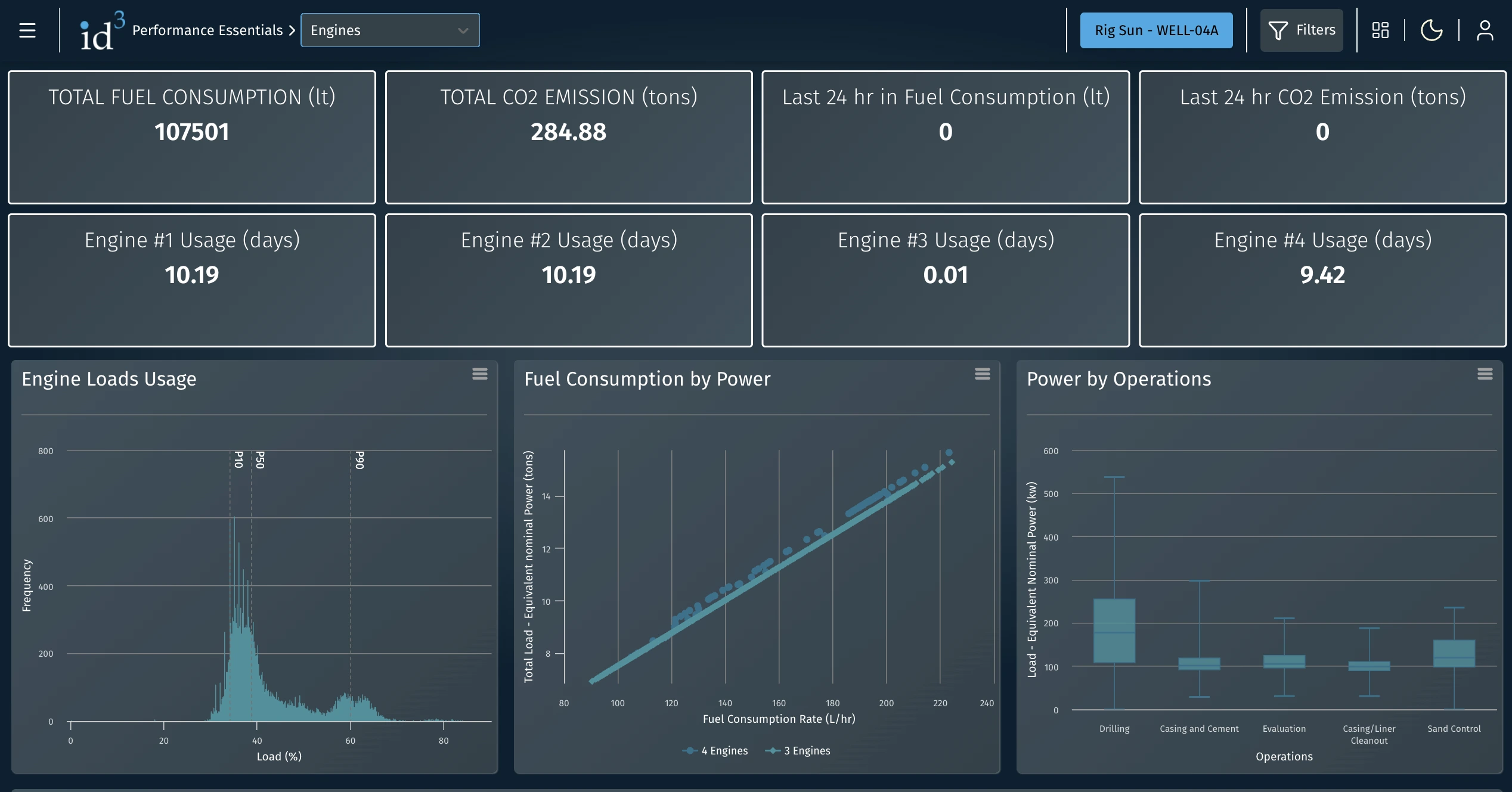Viewport: 1512px width, 792px height.
Task: Hide the 3 Engines series in the legend
Action: (x=797, y=750)
